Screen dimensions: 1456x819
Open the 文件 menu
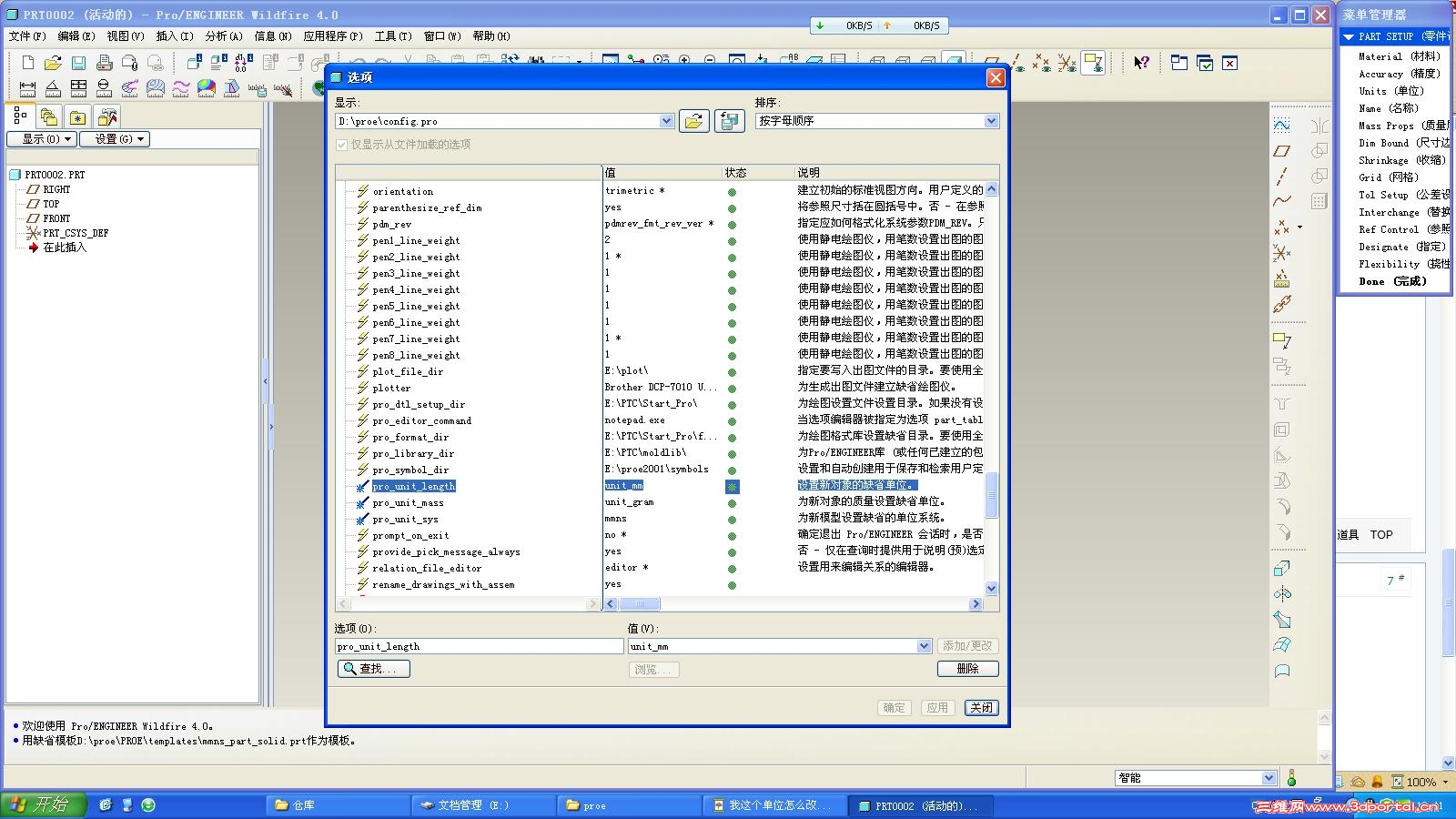point(27,36)
